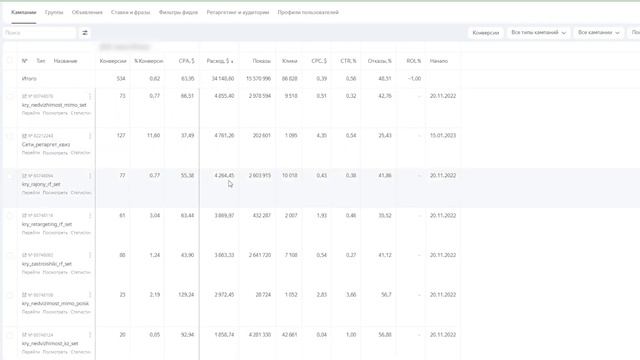Tick checkbox for kry_retargeting_rf_set campaign
640x360 pixels.
[x=10, y=216]
